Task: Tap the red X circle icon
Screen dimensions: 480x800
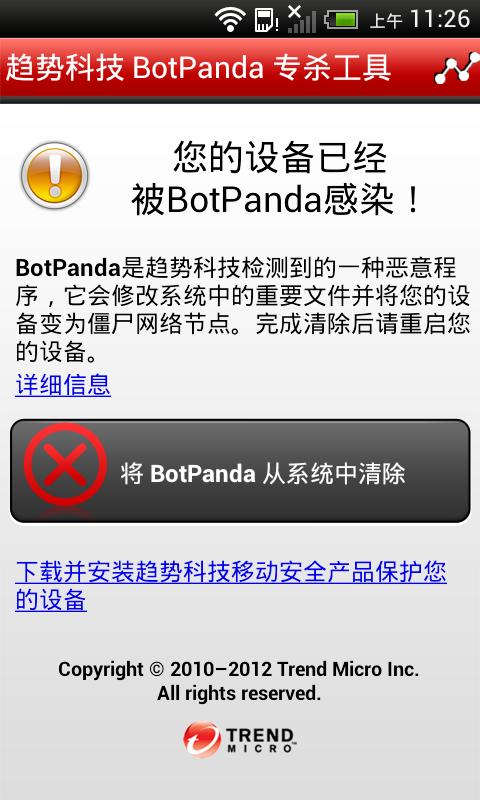Action: (65, 464)
